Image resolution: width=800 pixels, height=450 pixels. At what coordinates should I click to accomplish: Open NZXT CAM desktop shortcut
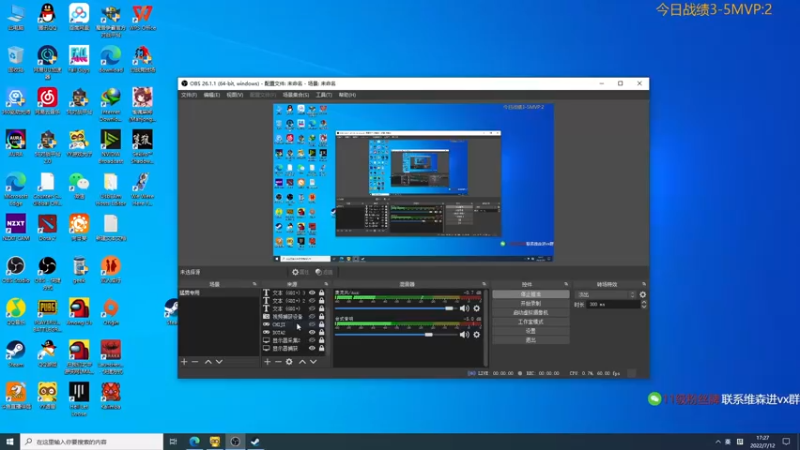[x=16, y=228]
